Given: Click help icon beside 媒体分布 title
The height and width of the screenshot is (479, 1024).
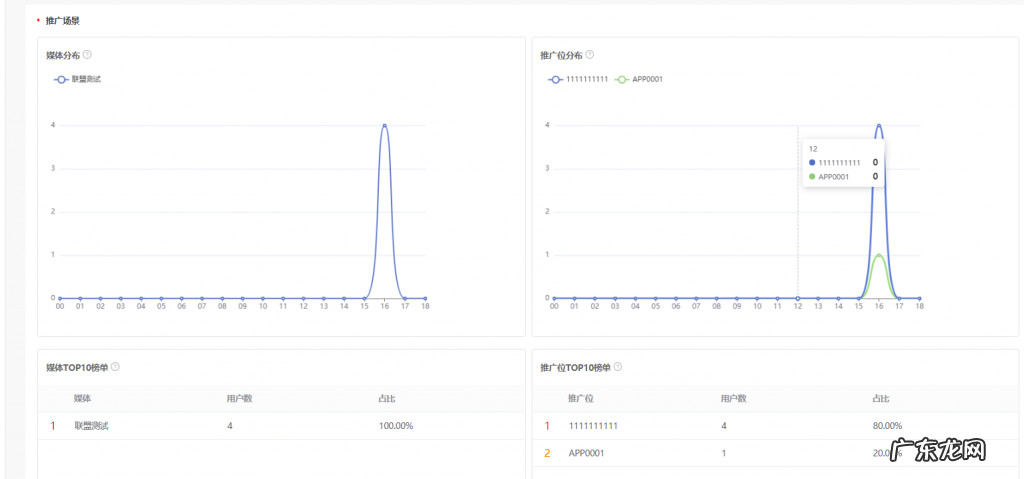Looking at the screenshot, I should [88, 55].
